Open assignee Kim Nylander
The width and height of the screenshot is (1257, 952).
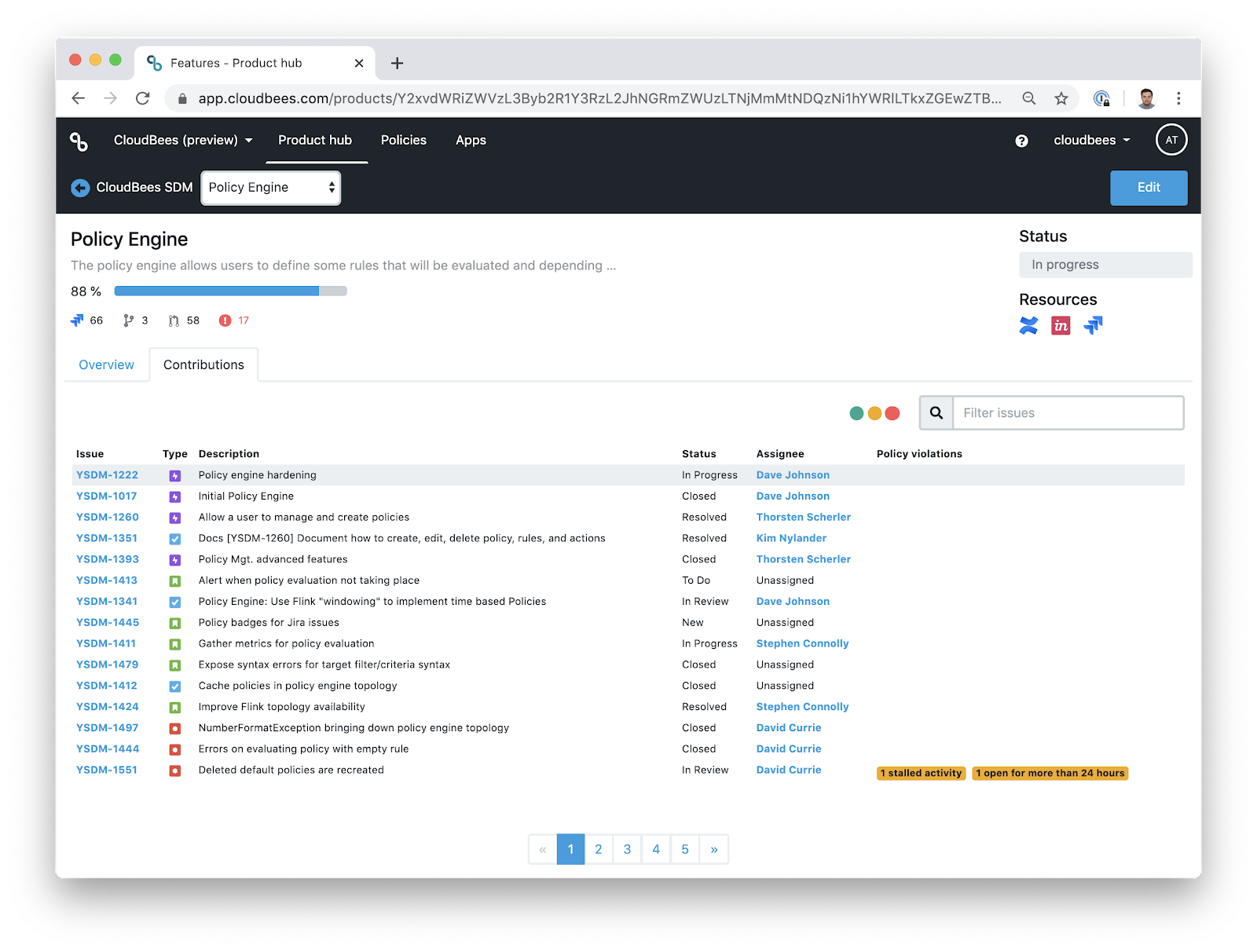point(791,539)
